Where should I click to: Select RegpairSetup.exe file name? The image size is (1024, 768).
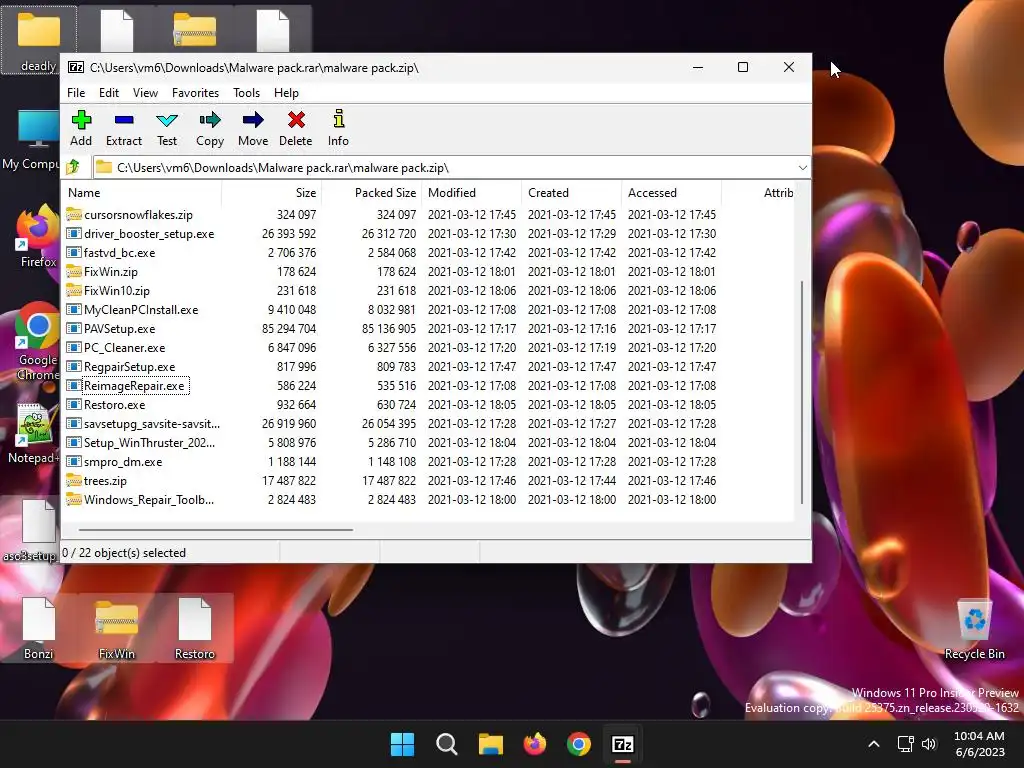tap(130, 366)
